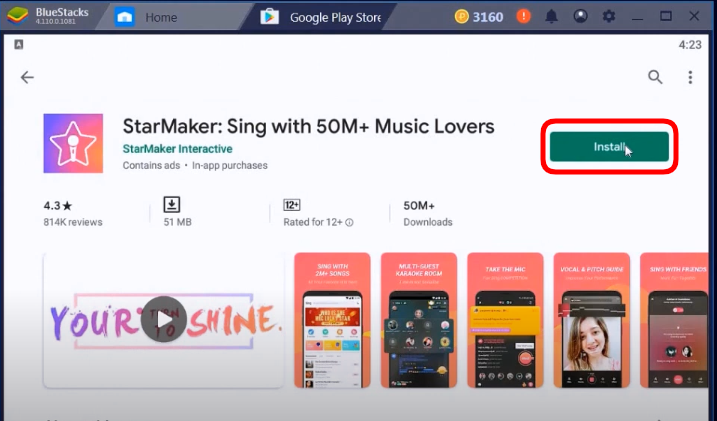Image resolution: width=717 pixels, height=421 pixels.
Task: Open the StarMaker Interactive developer page
Action: tap(177, 149)
